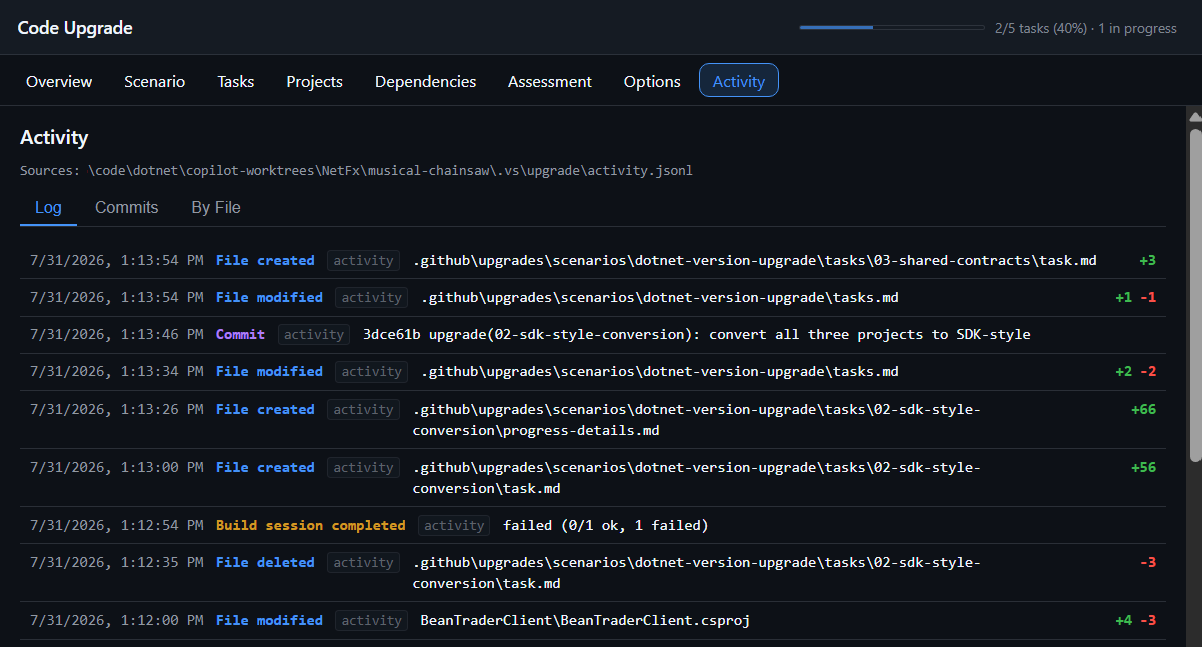Switch to the Scenario tab

coord(154,81)
